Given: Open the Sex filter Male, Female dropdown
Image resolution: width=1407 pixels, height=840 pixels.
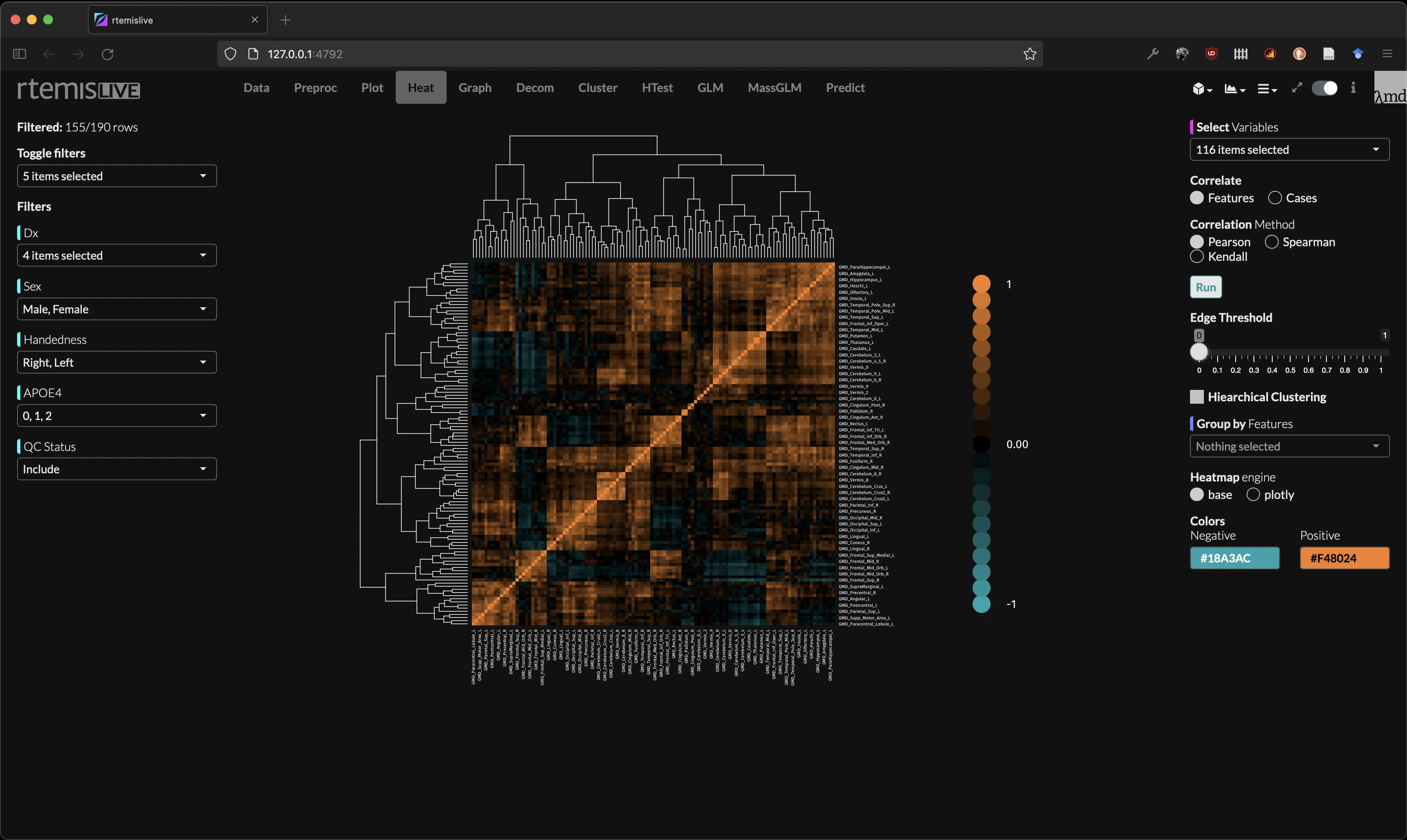Looking at the screenshot, I should [x=116, y=309].
